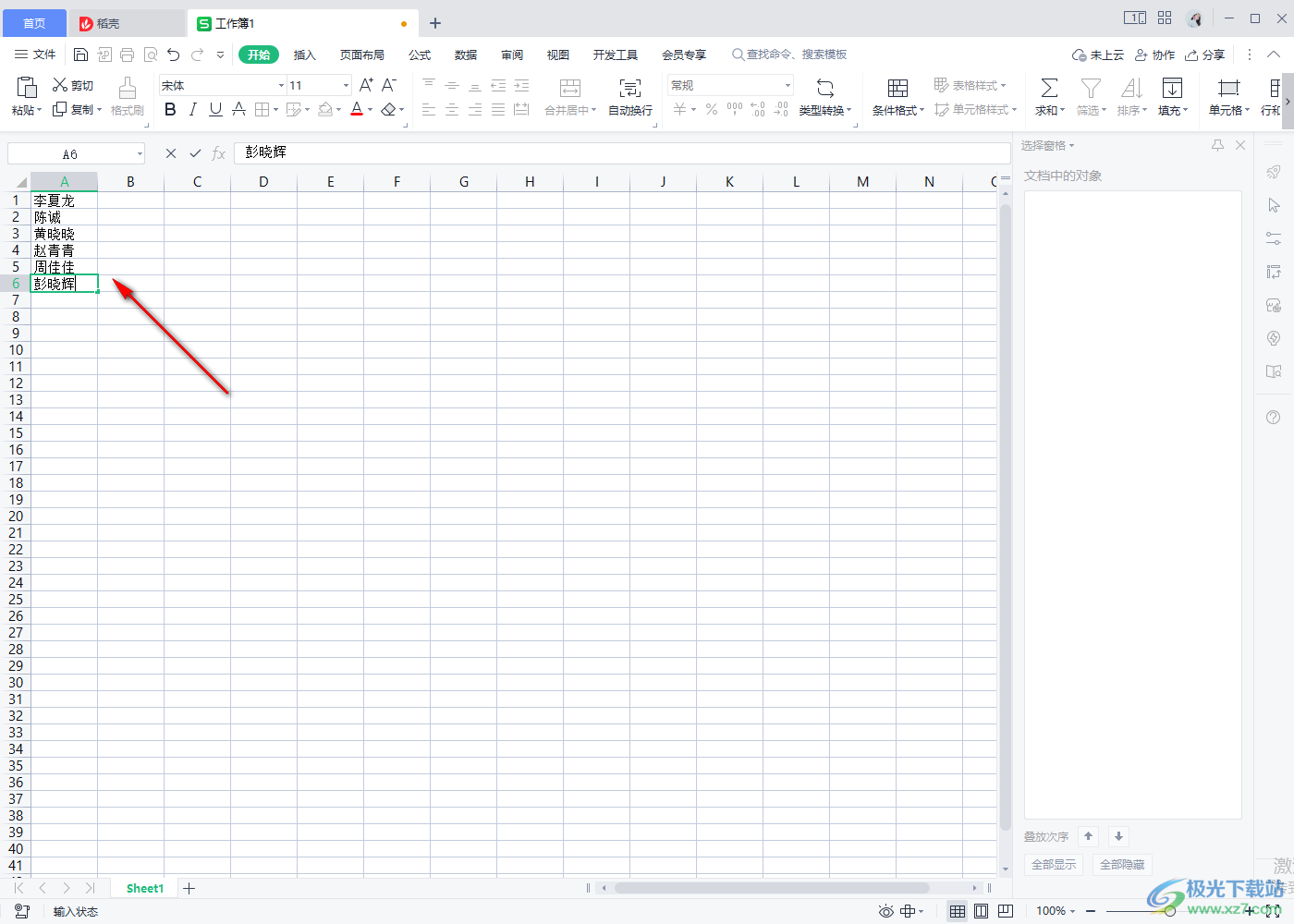Click the Merge and Center (合并居中) icon
Screen dimensions: 1294x924
click(570, 89)
